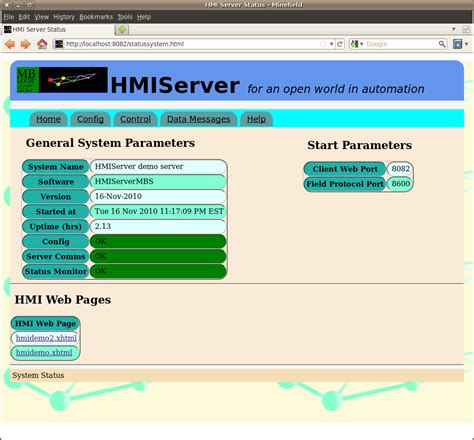Click the search magnifier icon
Screen dimensions: 474x440
[x=442, y=44]
